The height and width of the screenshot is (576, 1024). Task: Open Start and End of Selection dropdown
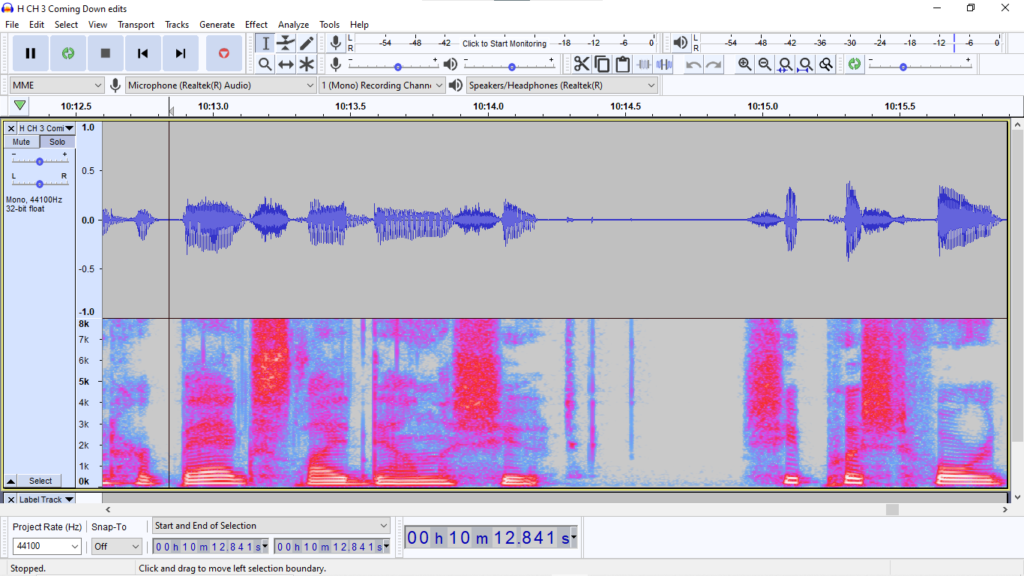270,526
